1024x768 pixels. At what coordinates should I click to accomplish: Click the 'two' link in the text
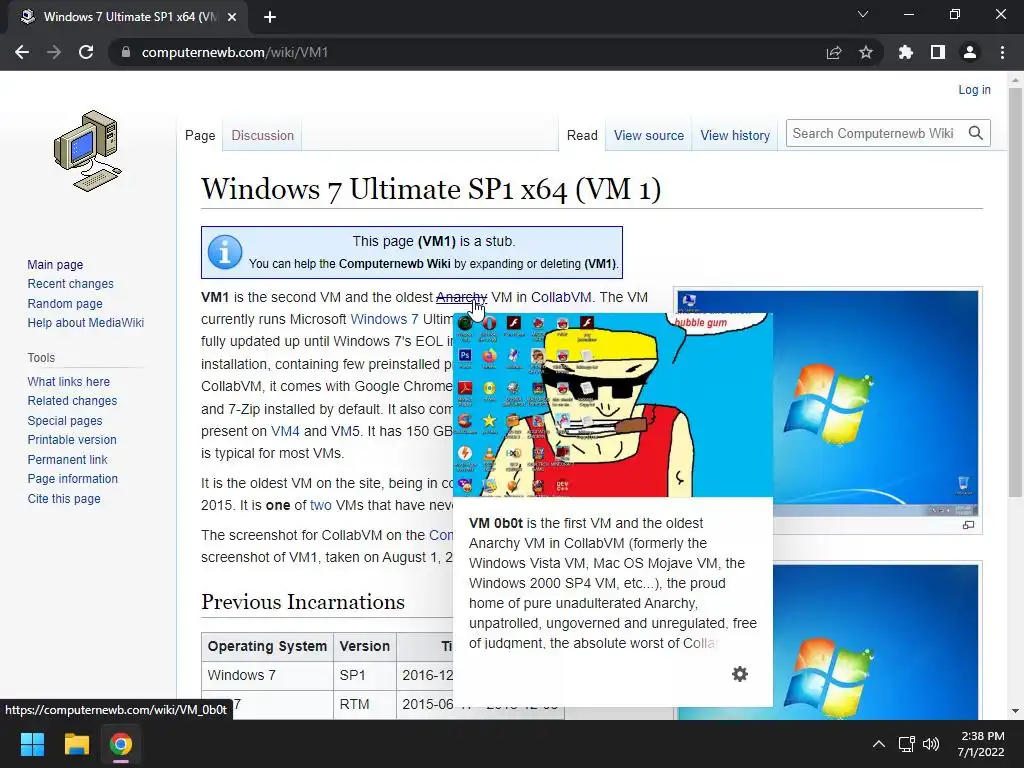tap(321, 505)
